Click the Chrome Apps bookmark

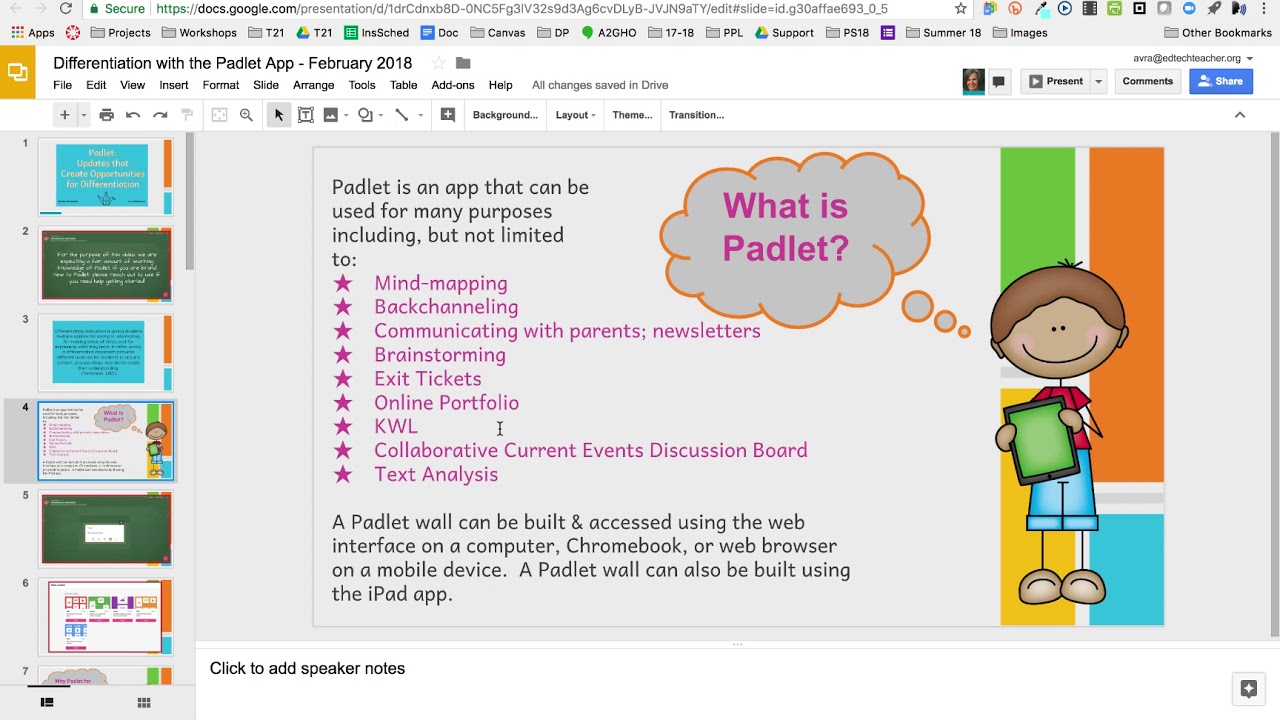pyautogui.click(x=32, y=33)
